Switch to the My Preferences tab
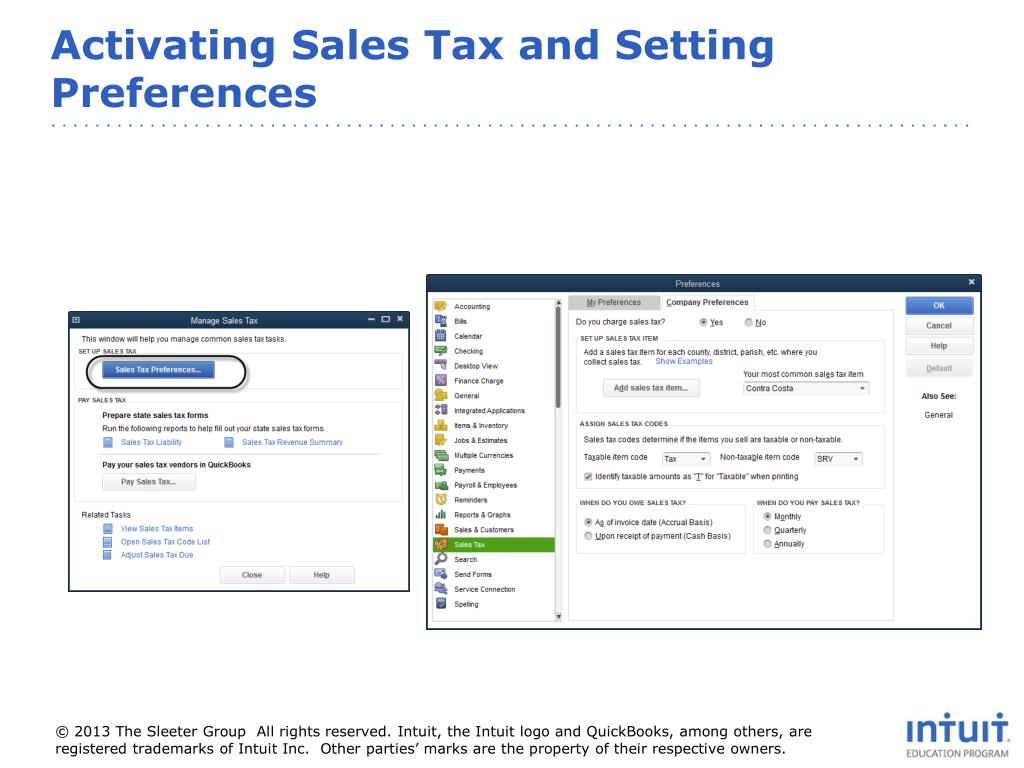This screenshot has height=768, width=1024. click(x=614, y=302)
